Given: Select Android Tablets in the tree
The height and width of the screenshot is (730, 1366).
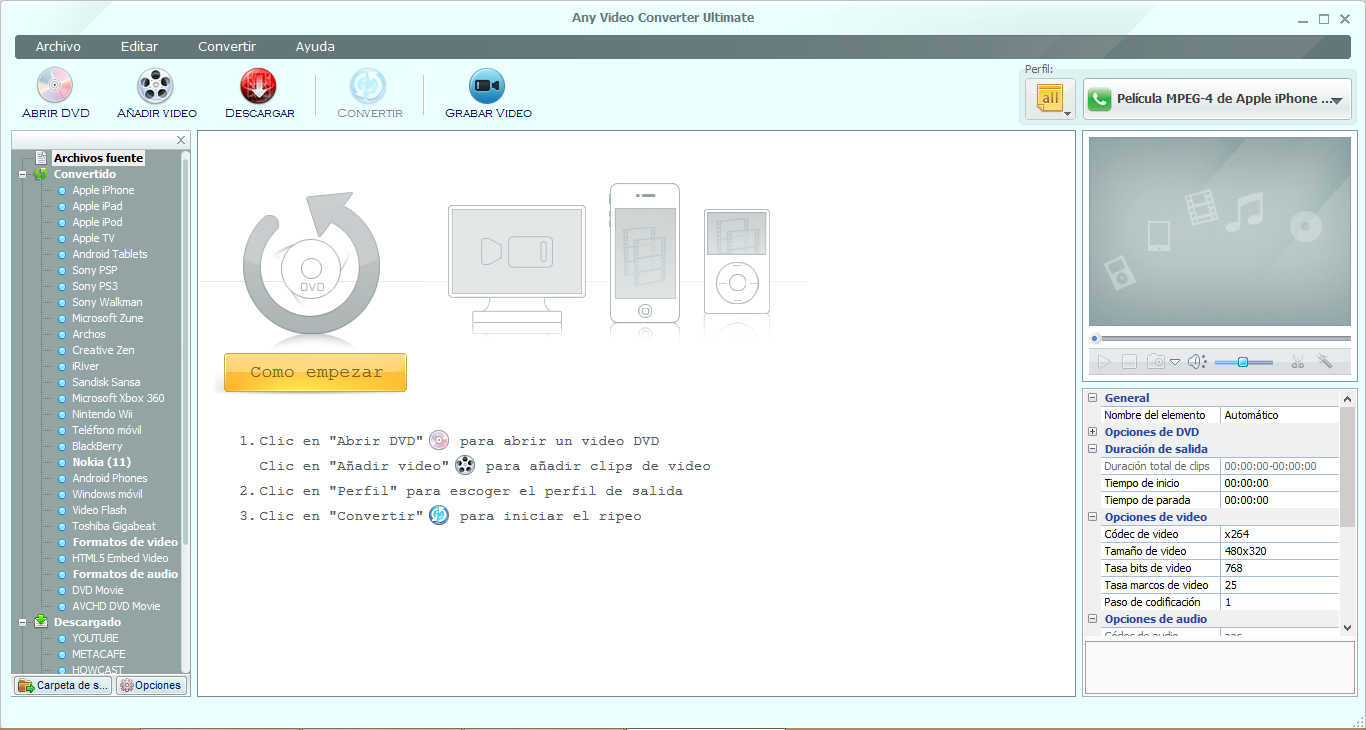Looking at the screenshot, I should pos(110,254).
